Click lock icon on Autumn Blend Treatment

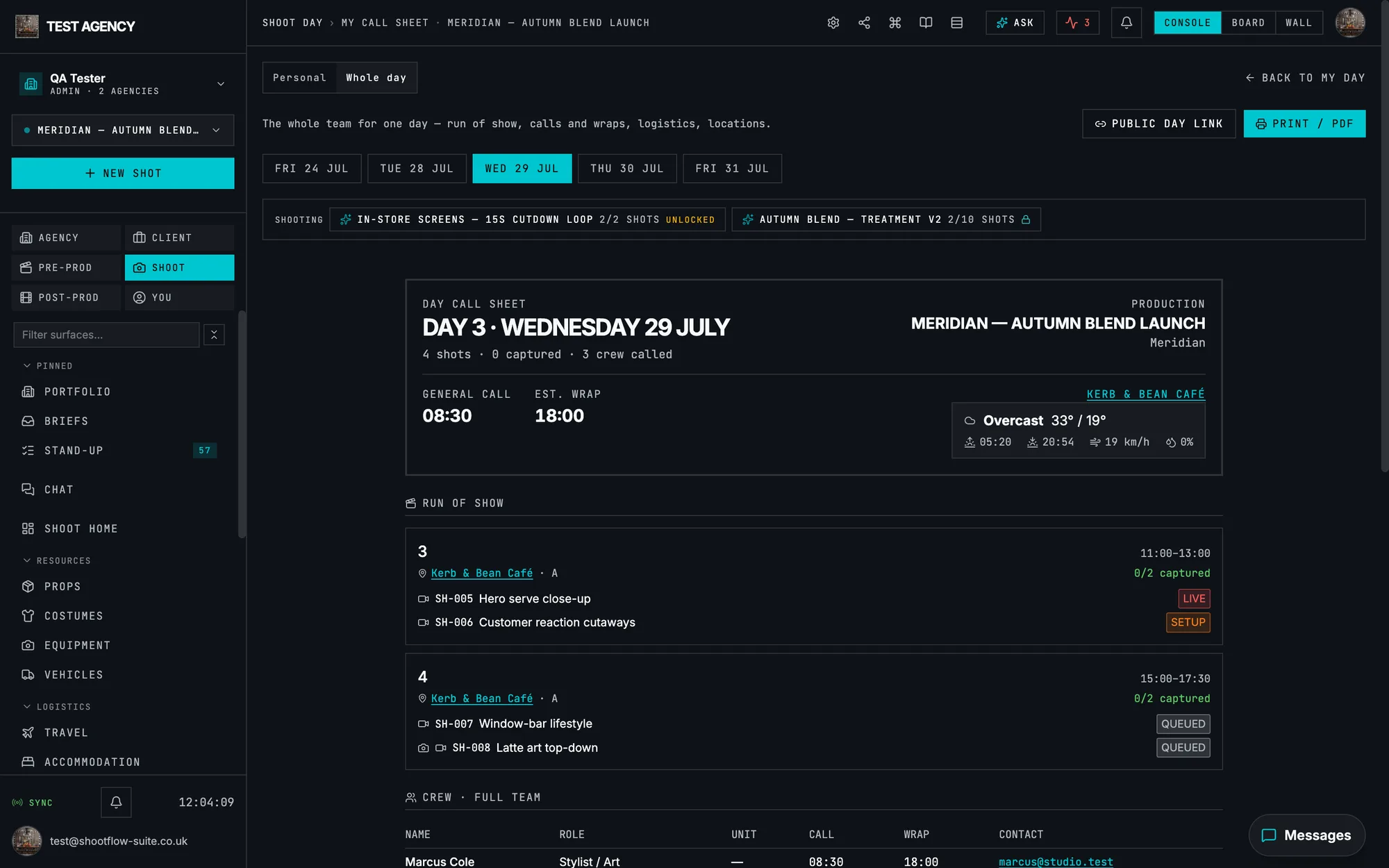click(x=1026, y=219)
